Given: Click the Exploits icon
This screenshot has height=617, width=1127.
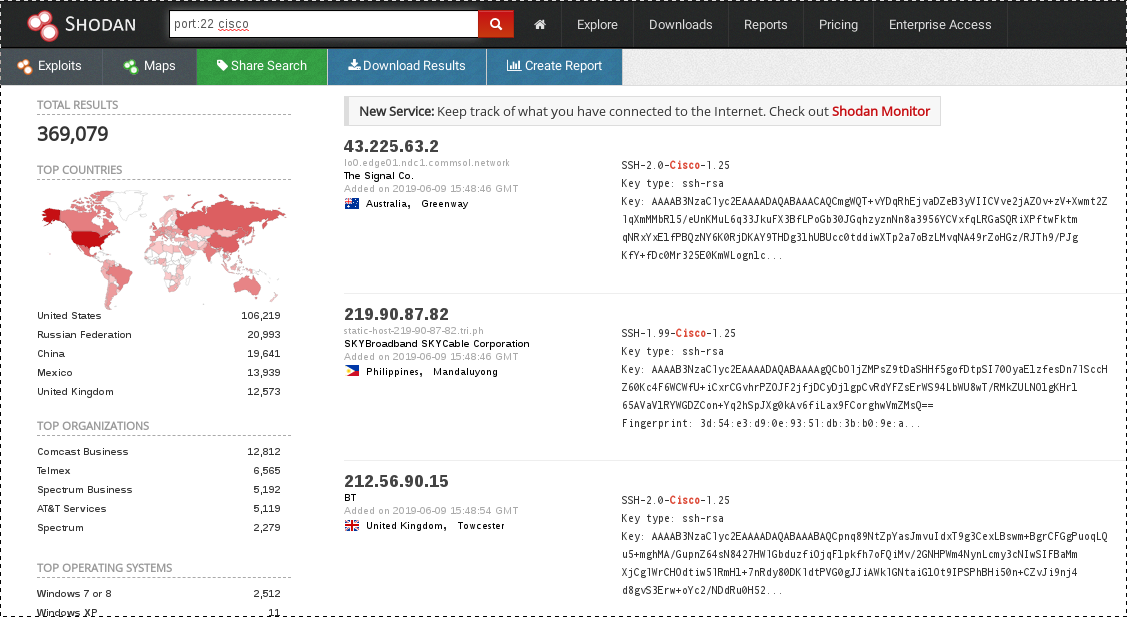Looking at the screenshot, I should pyautogui.click(x=24, y=66).
